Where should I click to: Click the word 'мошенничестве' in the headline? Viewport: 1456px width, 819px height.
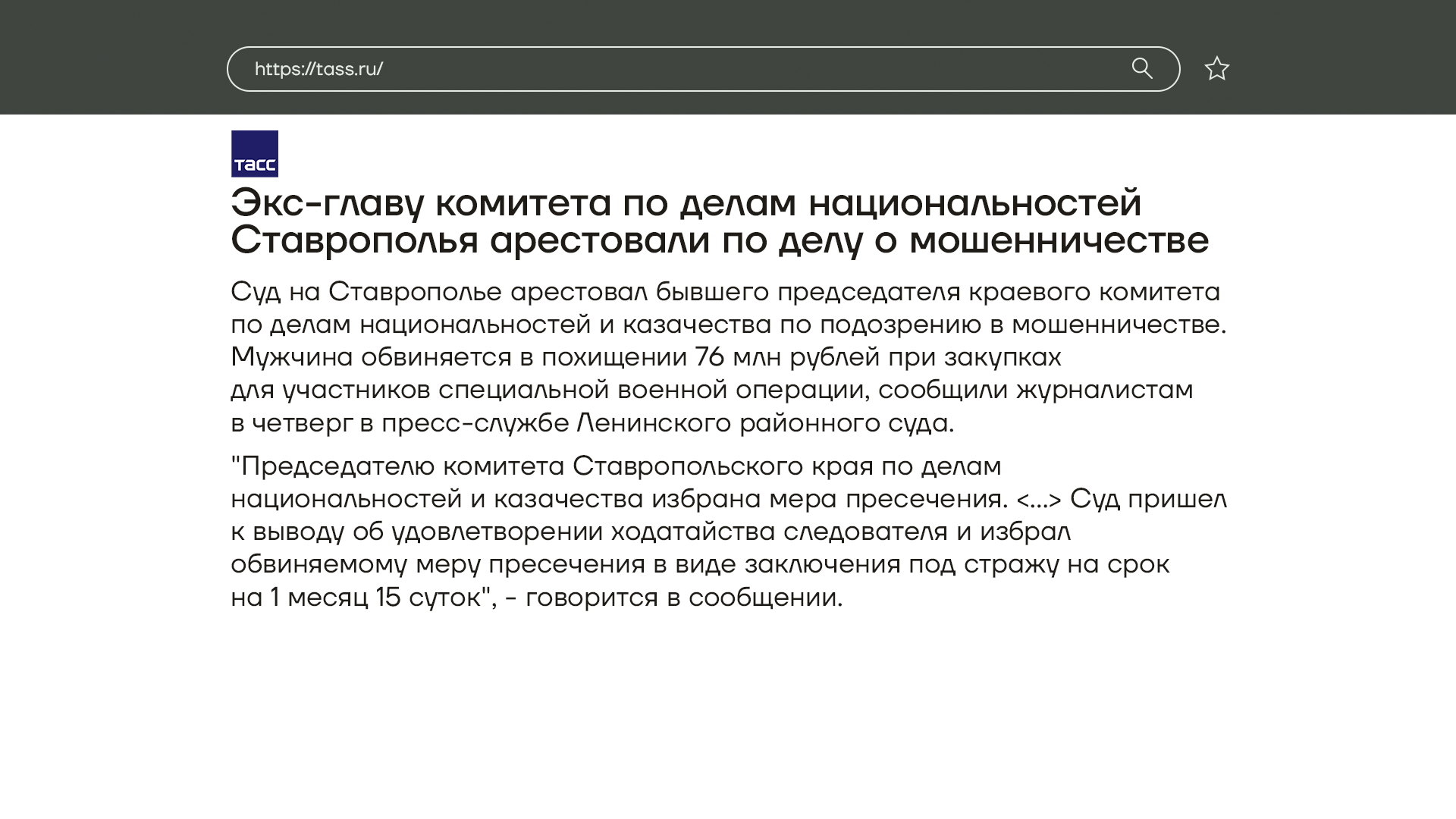pos(1059,240)
